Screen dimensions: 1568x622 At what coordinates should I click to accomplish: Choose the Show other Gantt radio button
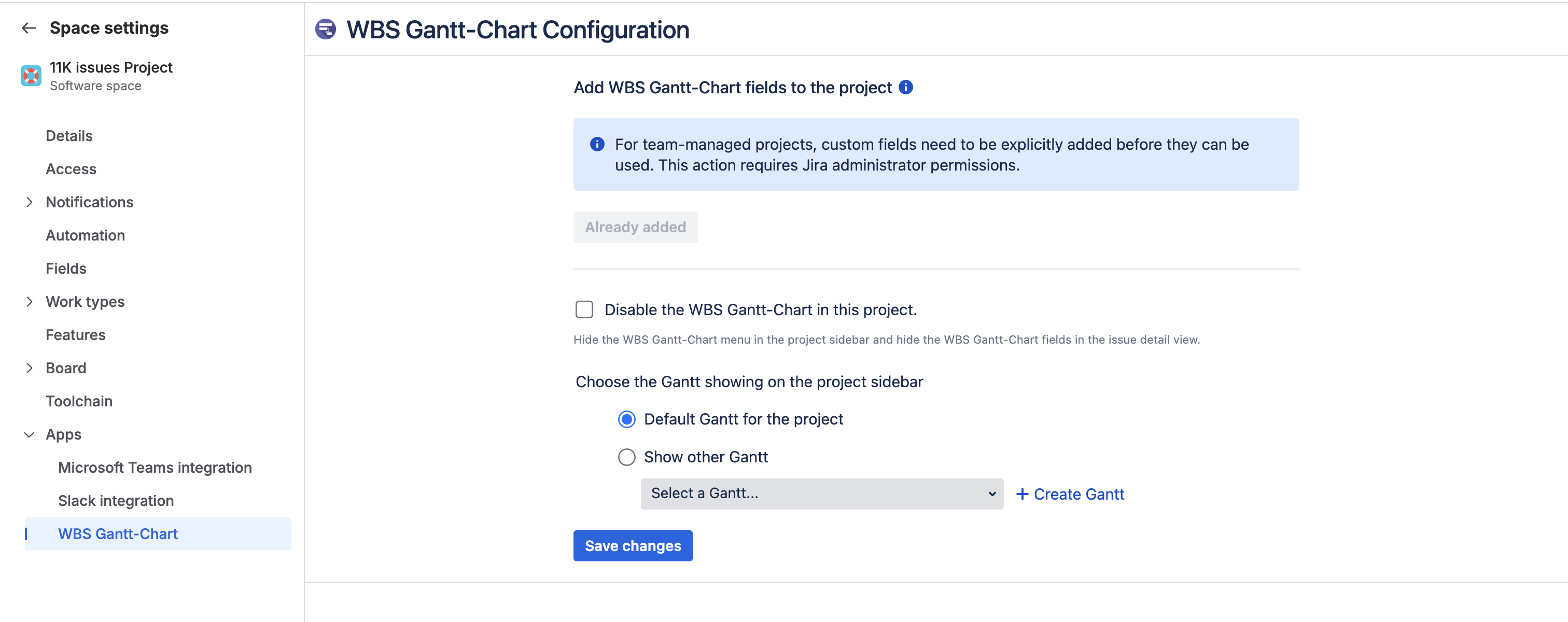(626, 457)
